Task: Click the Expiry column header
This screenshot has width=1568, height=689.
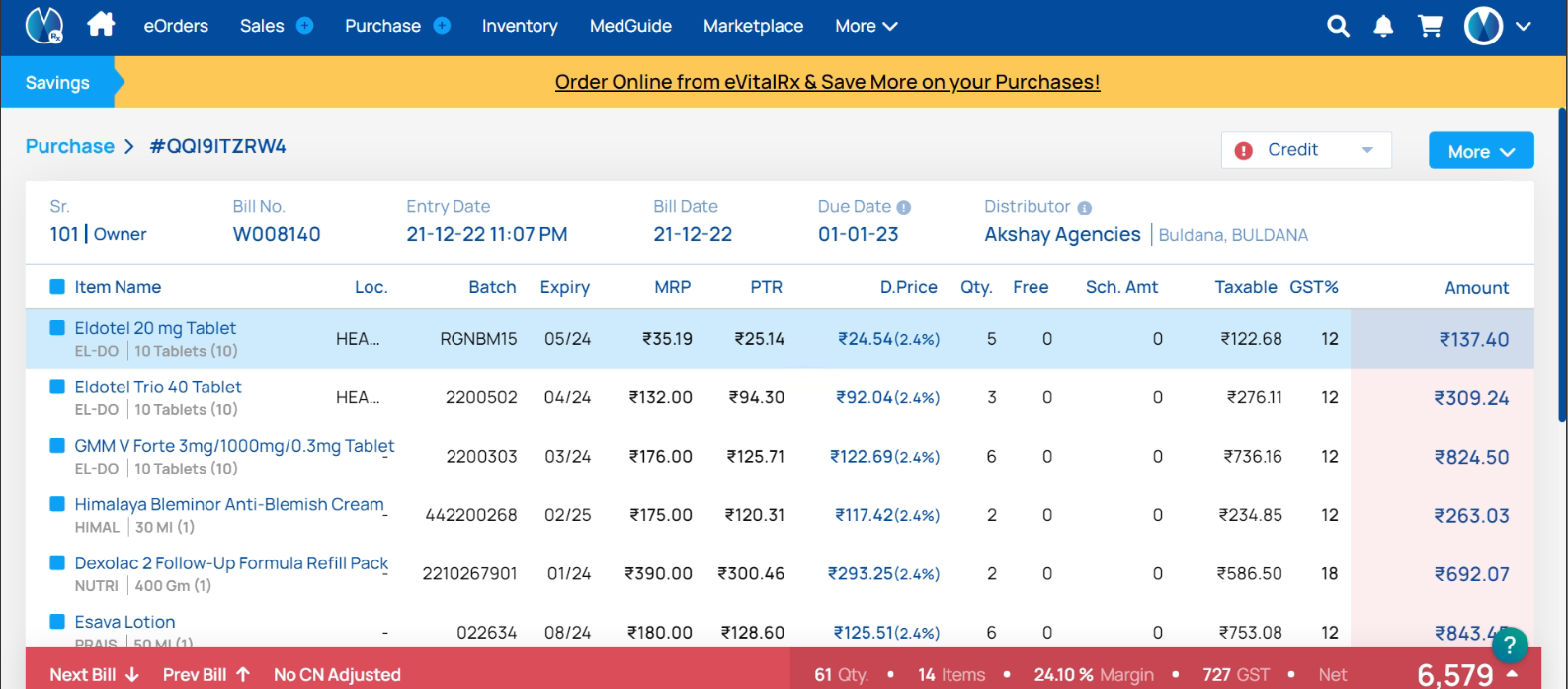Action: tap(564, 287)
